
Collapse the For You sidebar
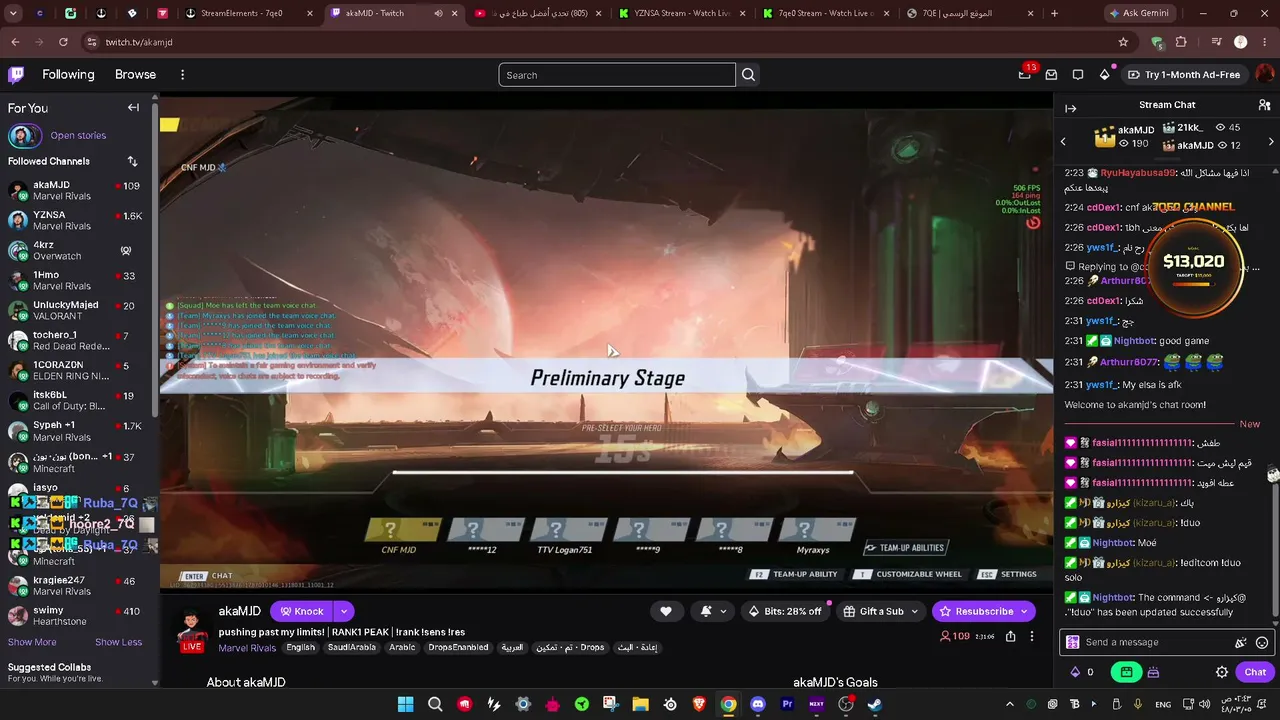(x=133, y=108)
